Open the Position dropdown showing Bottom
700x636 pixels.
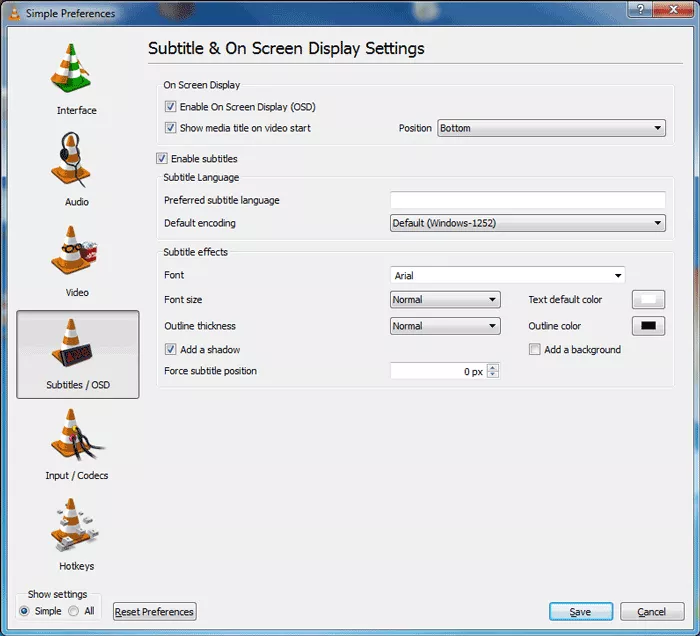pyautogui.click(x=551, y=128)
